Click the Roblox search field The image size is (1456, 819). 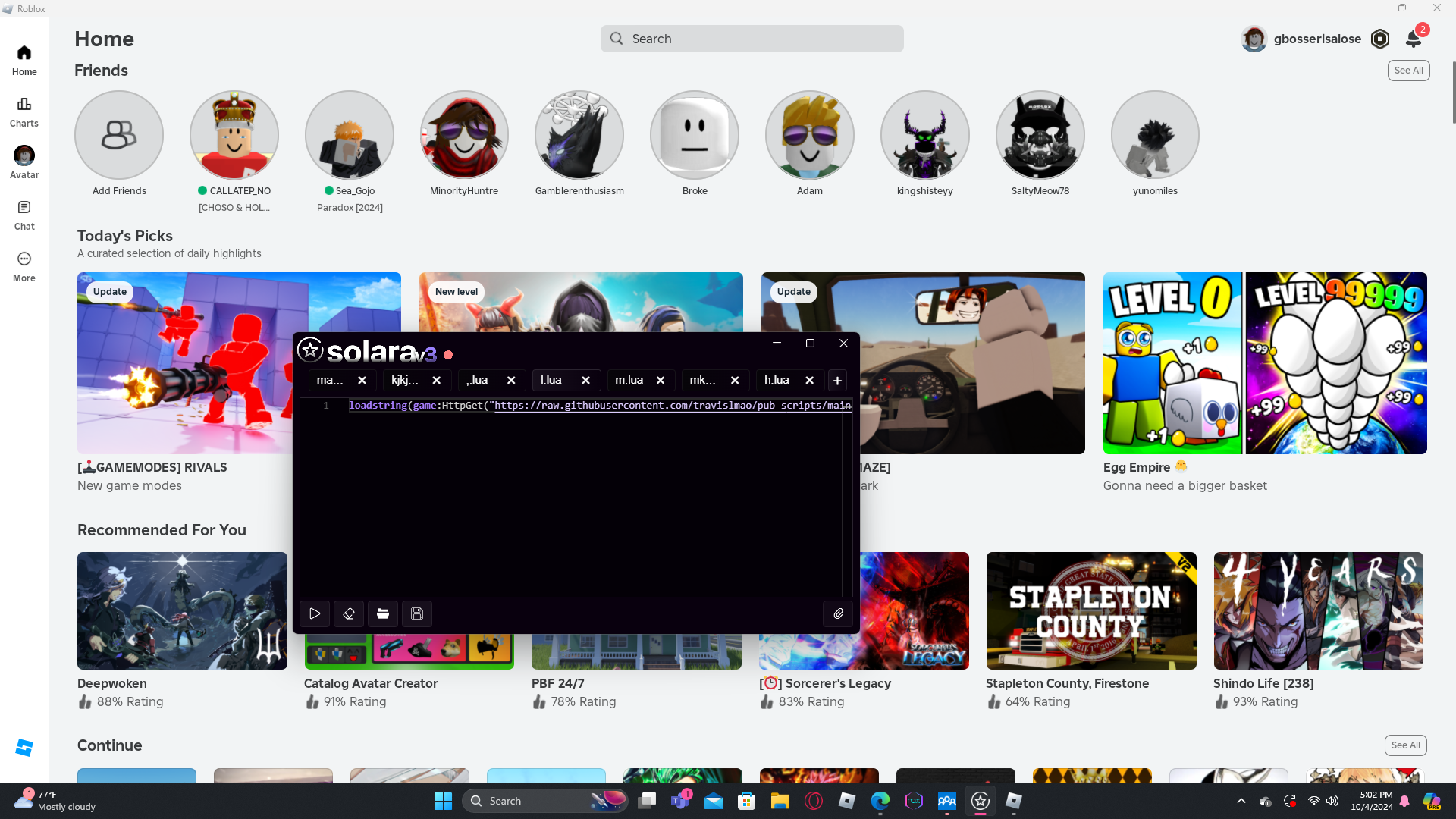coord(752,39)
